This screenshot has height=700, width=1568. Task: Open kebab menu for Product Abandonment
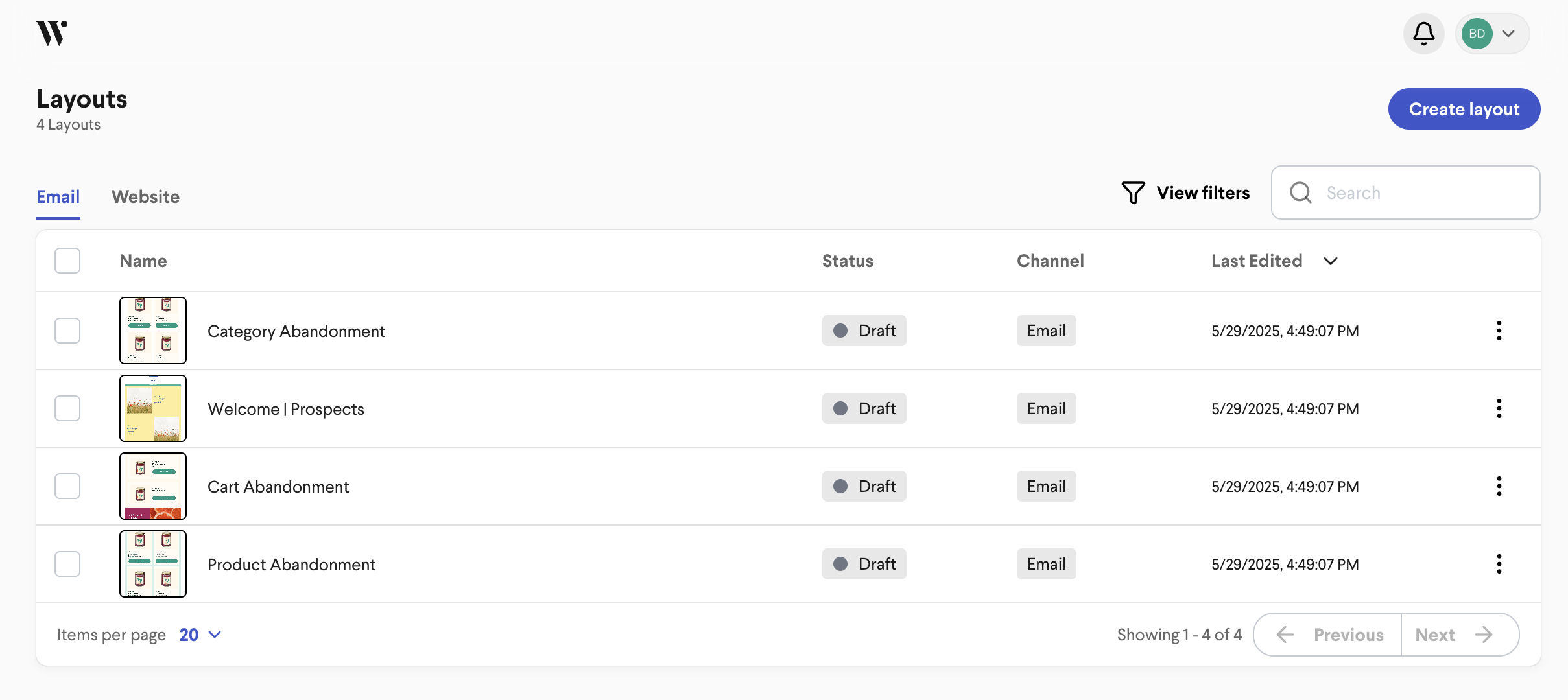(x=1499, y=564)
